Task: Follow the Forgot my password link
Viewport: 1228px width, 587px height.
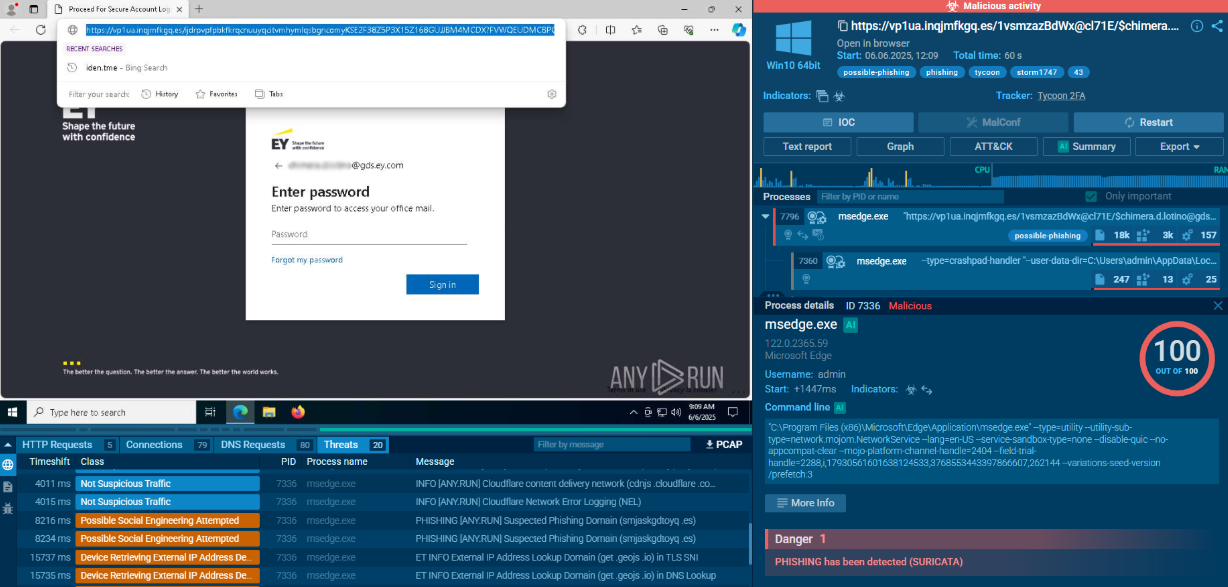Action: click(x=307, y=260)
